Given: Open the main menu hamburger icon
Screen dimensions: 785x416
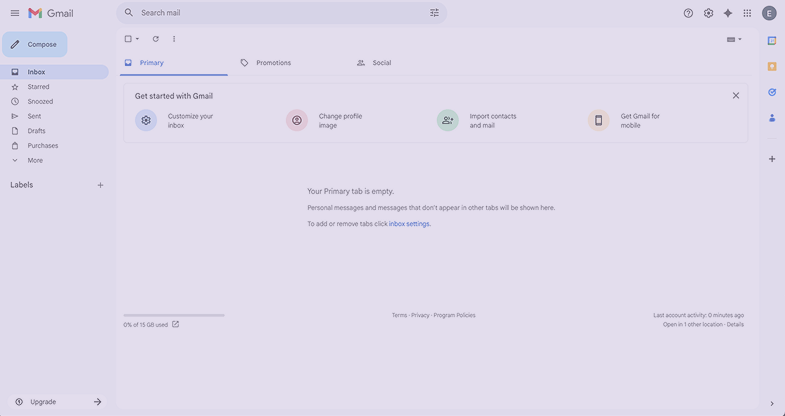Looking at the screenshot, I should [x=15, y=13].
